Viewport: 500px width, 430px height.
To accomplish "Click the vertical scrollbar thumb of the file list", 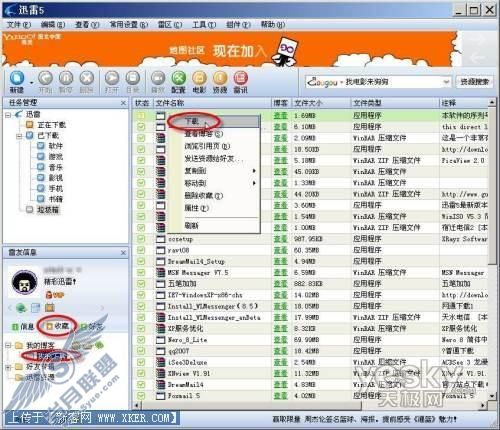I will click(x=492, y=185).
